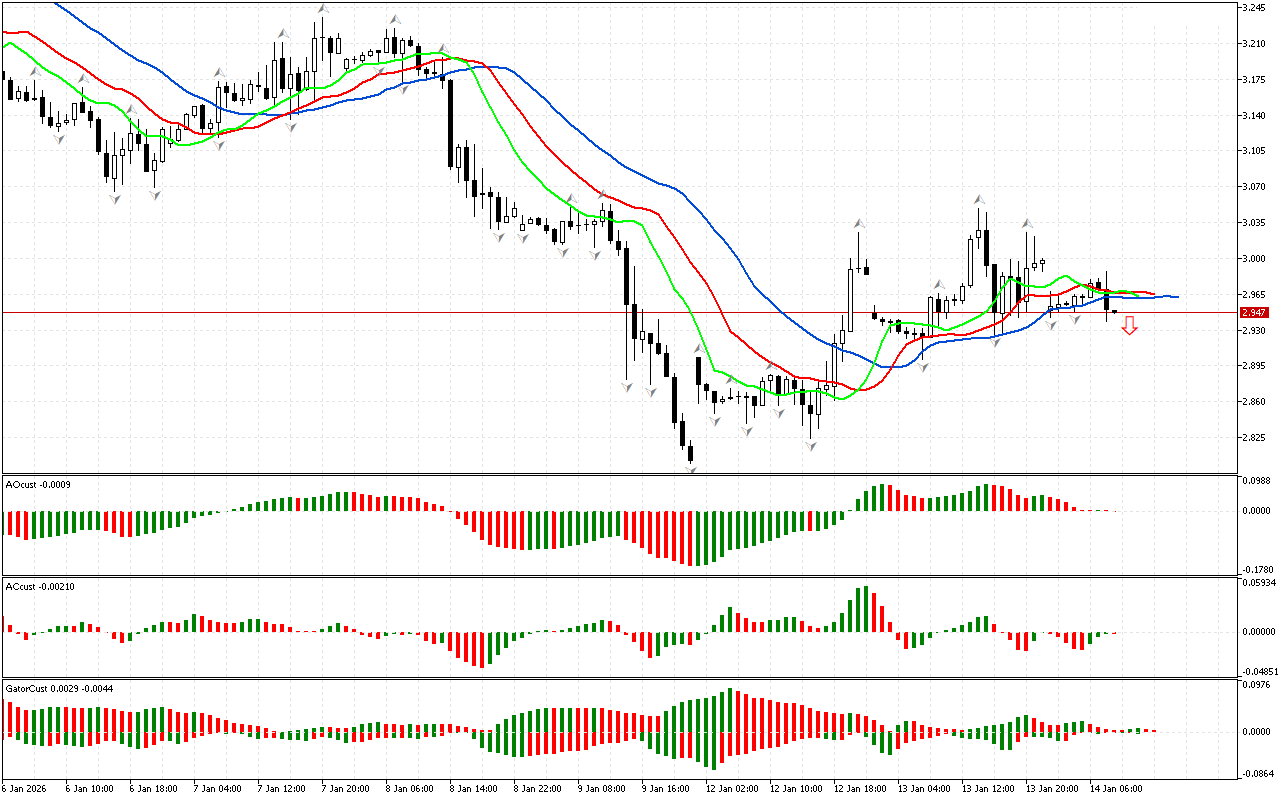Click the 6 Jan 2026 date label
This screenshot has width=1280, height=800.
[26, 788]
